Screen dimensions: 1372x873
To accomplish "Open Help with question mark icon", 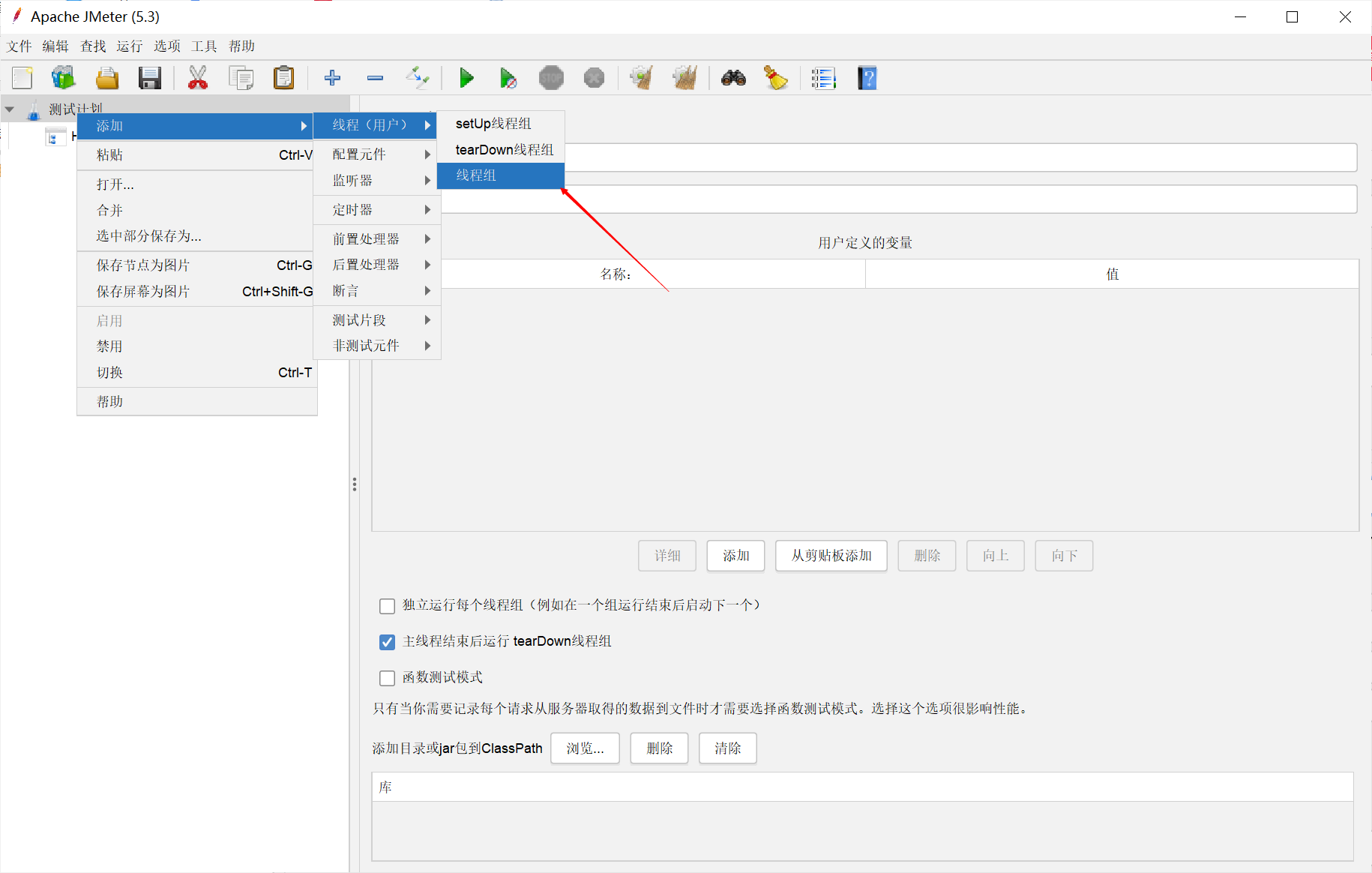I will pyautogui.click(x=867, y=78).
